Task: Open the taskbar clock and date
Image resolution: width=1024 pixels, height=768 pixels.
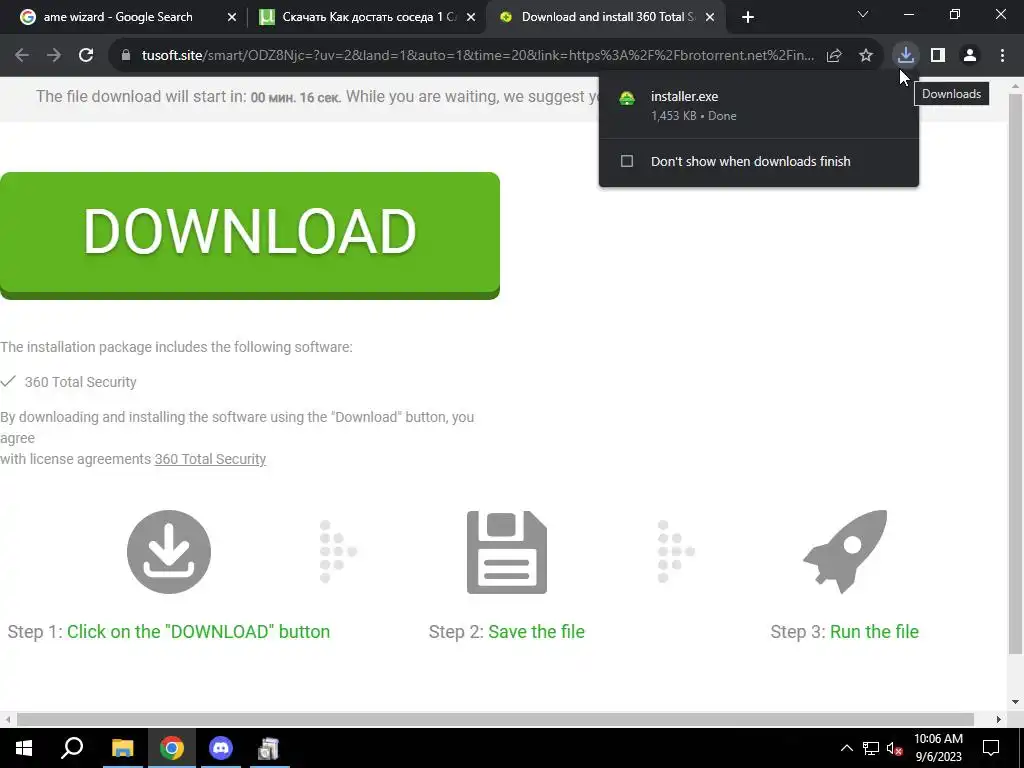Action: (938, 748)
